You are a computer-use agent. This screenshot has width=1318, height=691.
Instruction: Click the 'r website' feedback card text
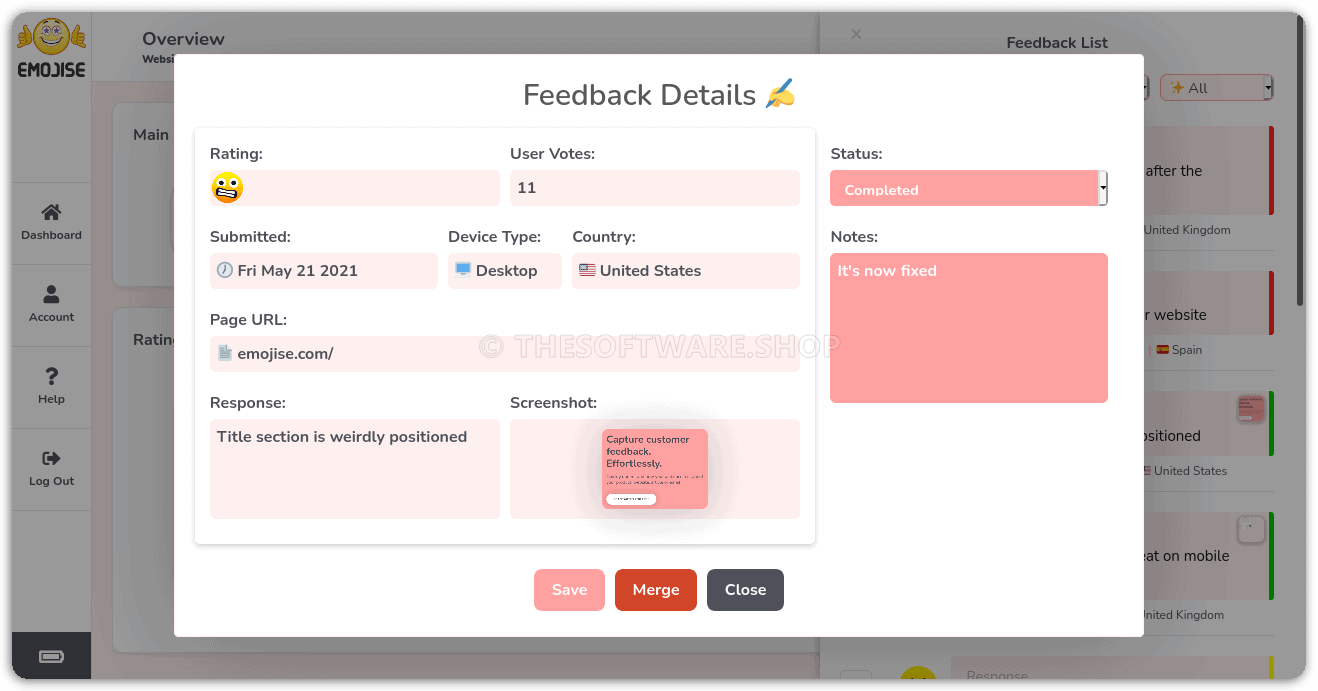coord(1176,315)
